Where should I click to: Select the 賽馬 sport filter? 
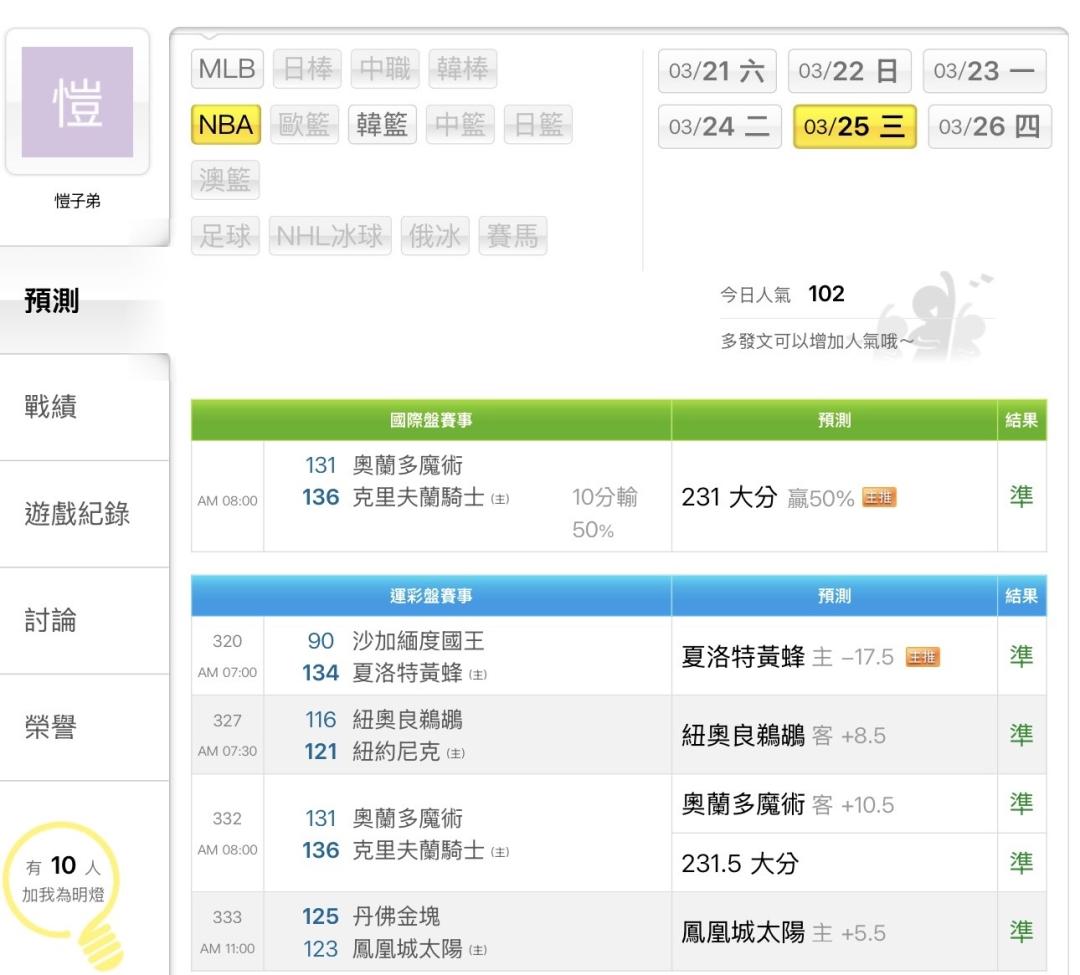[x=513, y=236]
